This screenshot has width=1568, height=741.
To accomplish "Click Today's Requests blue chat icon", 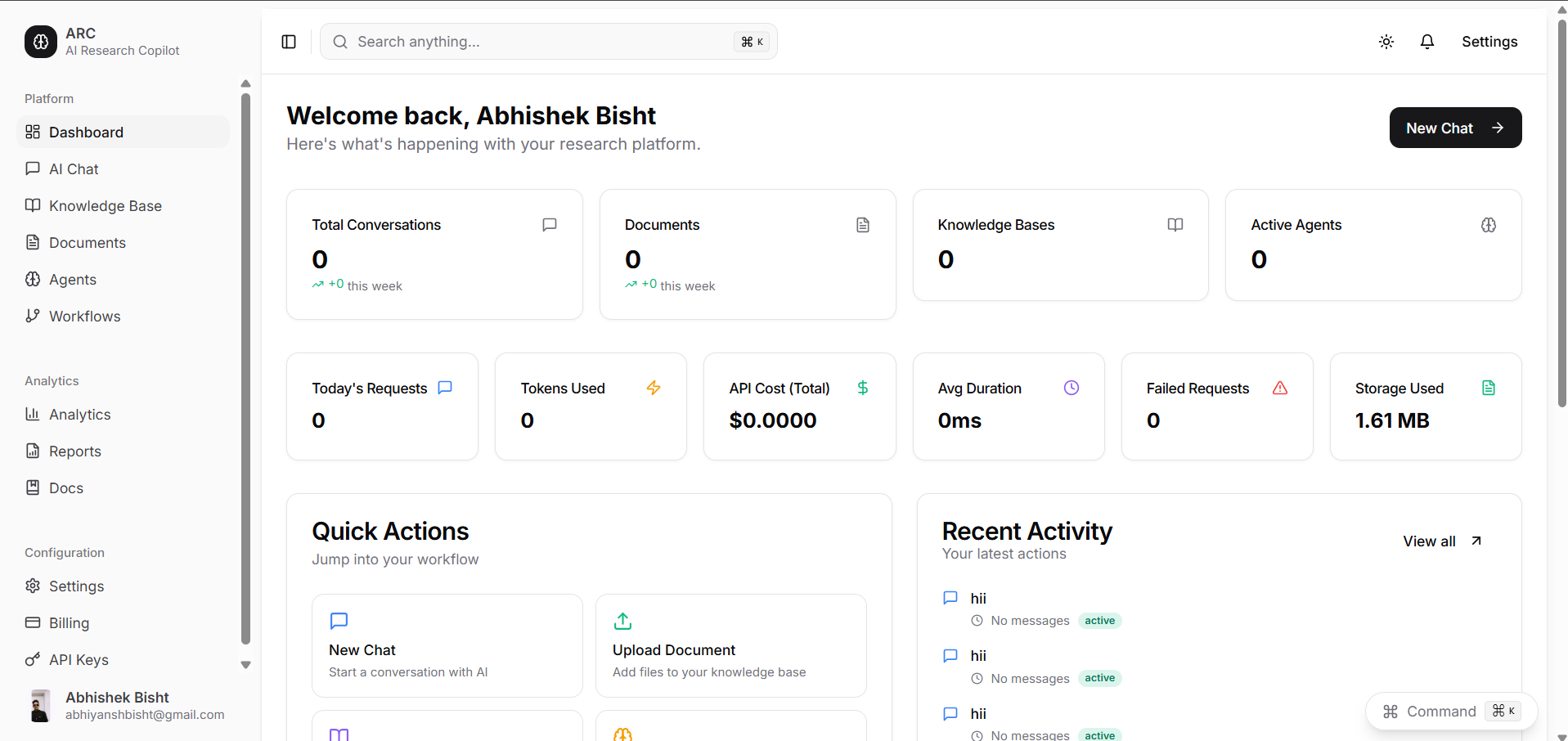I will point(445,388).
